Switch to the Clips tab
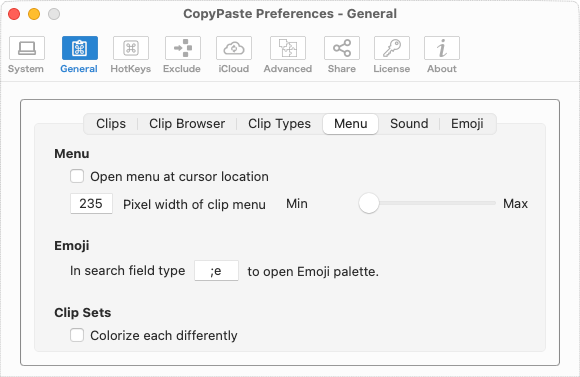Viewport: 580px width, 377px height. [x=111, y=124]
